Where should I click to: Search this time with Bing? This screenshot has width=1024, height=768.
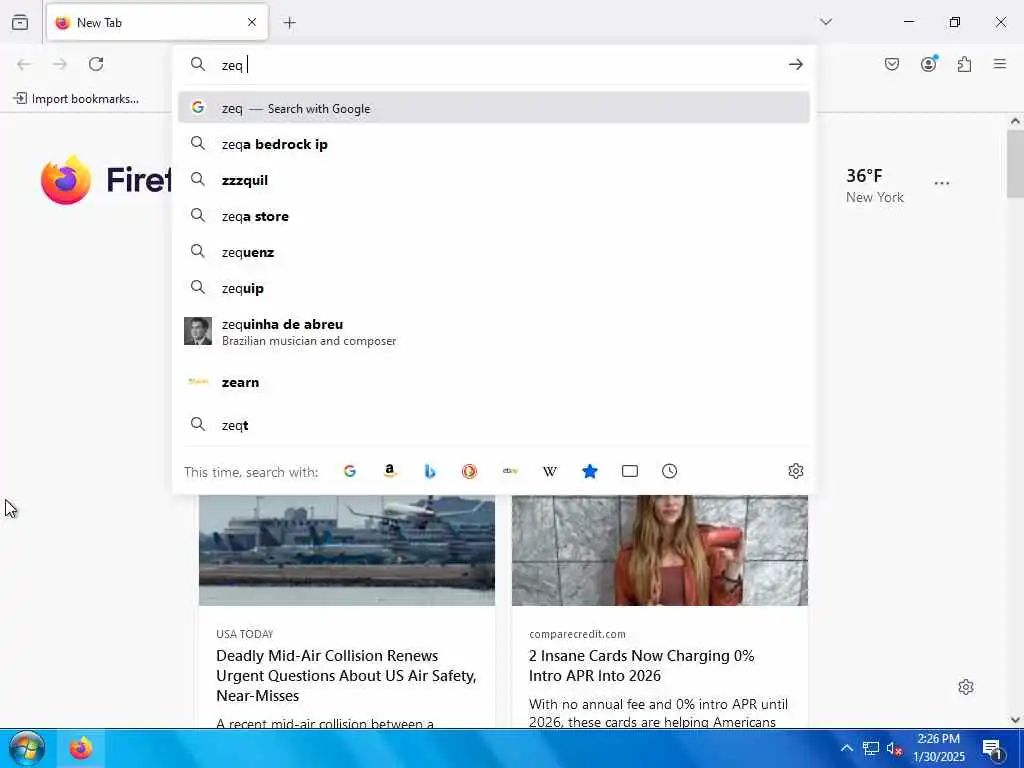coord(430,471)
